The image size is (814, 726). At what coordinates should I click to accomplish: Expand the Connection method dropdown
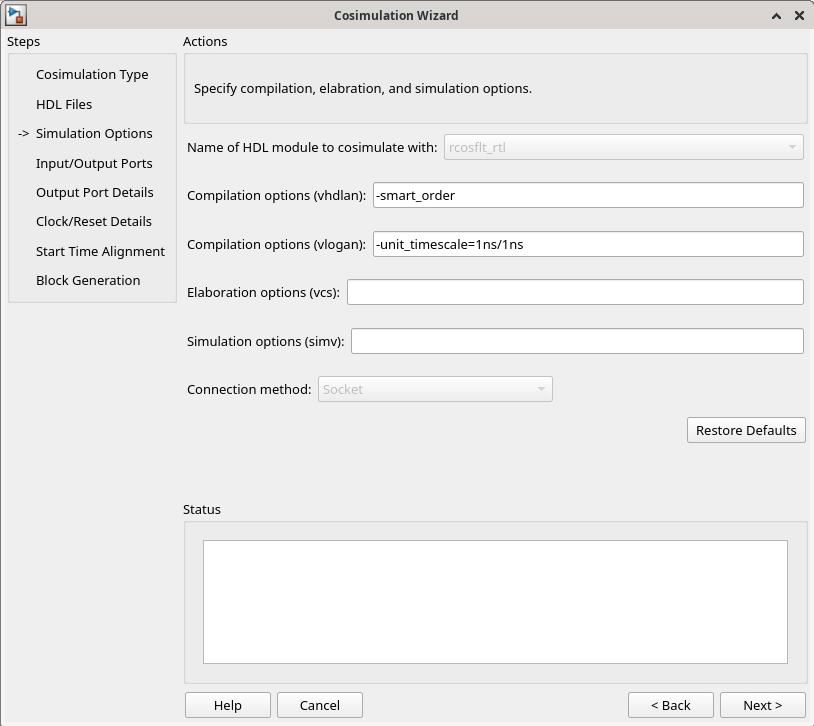click(x=435, y=390)
